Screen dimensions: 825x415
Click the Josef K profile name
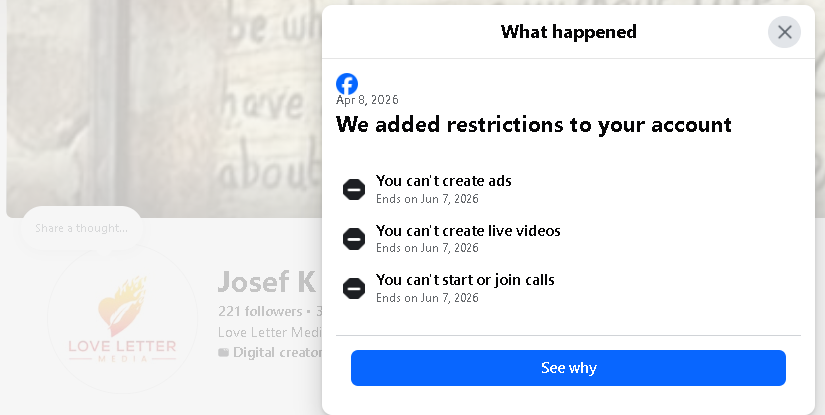(267, 282)
